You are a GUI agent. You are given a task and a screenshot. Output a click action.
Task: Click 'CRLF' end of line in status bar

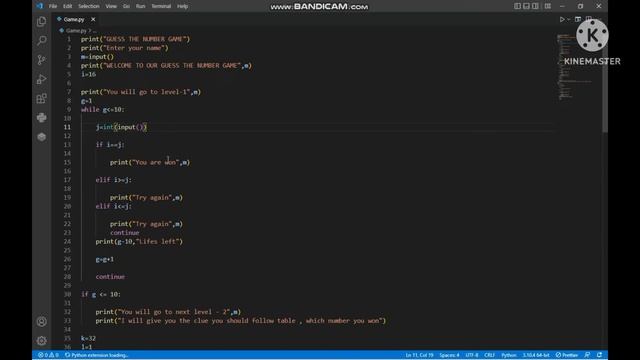[x=489, y=355]
